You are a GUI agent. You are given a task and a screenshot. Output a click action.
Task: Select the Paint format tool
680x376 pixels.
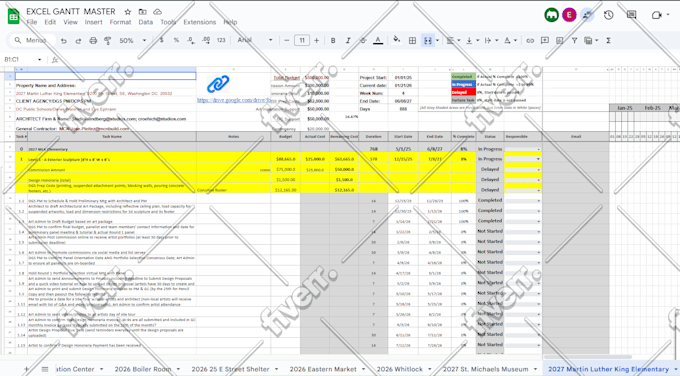[x=108, y=40]
